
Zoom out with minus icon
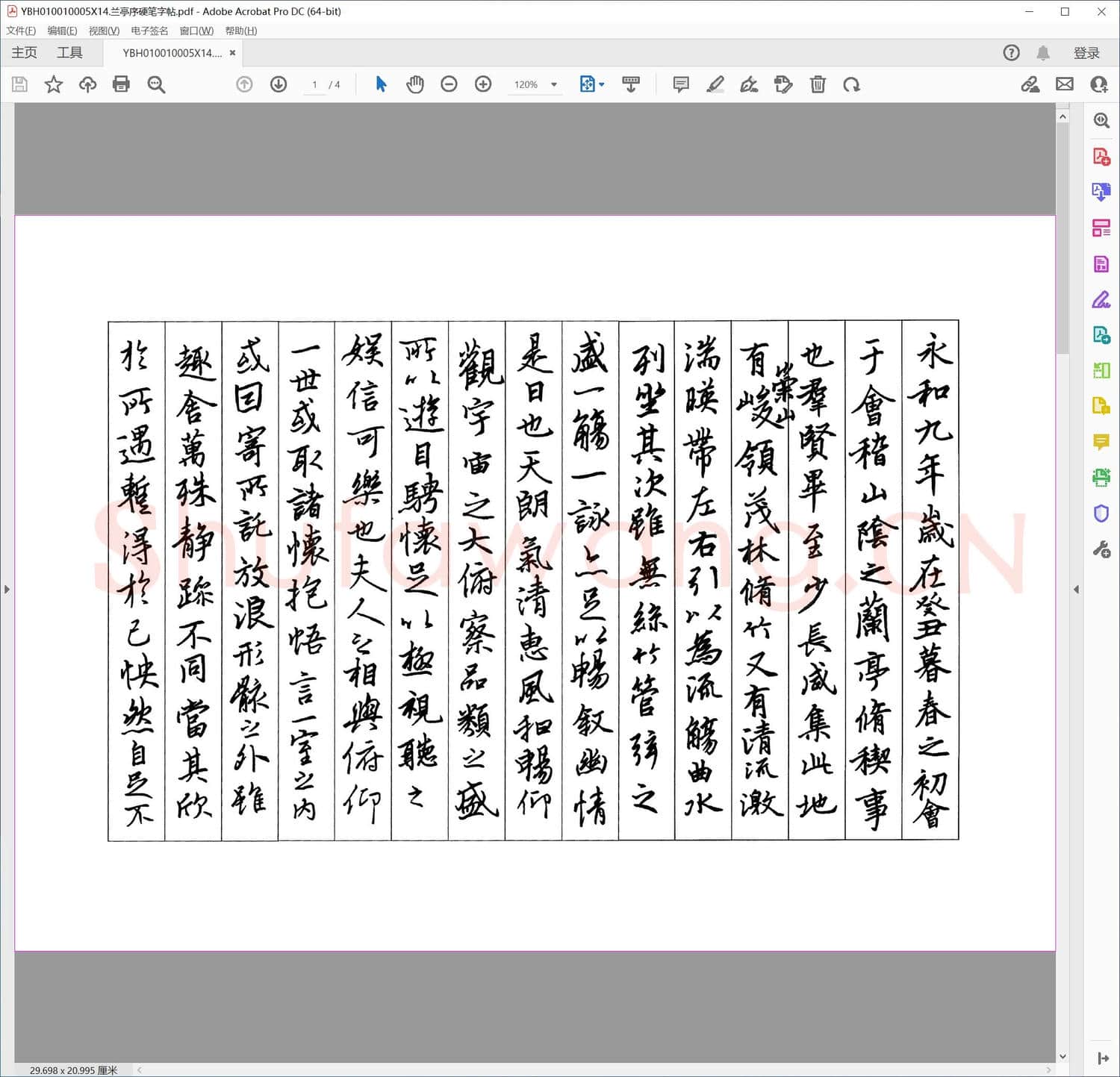pyautogui.click(x=449, y=84)
